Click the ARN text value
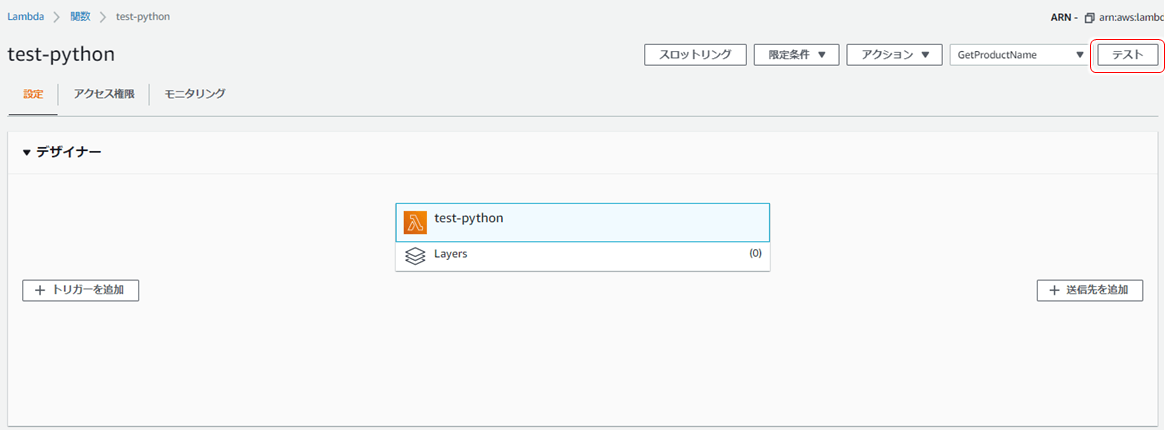 click(x=1130, y=18)
